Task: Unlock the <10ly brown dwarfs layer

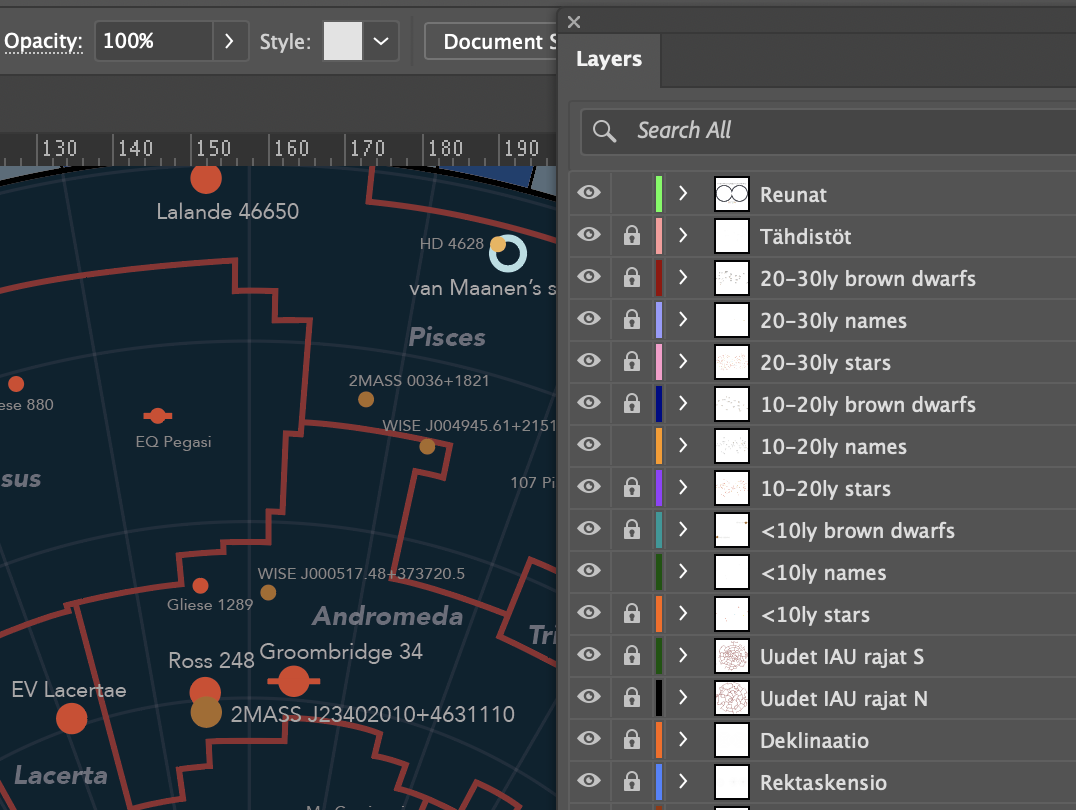Action: pos(631,530)
